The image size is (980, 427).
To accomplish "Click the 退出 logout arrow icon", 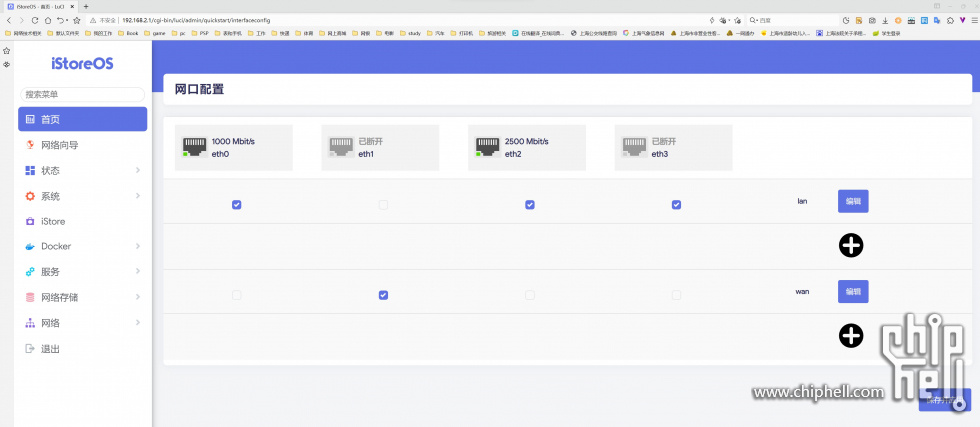I will [30, 349].
